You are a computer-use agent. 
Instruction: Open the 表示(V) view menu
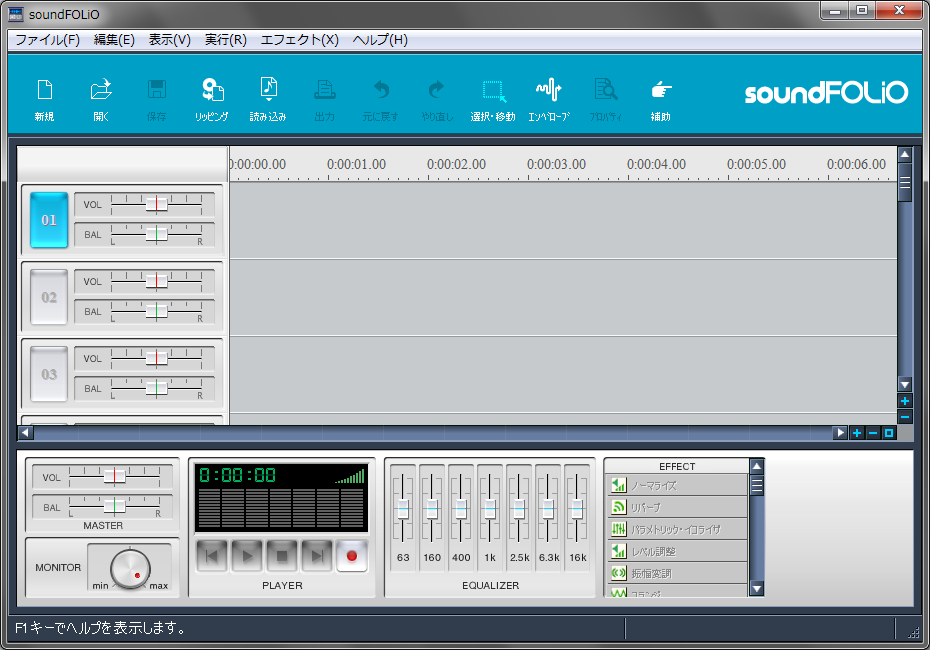click(170, 40)
